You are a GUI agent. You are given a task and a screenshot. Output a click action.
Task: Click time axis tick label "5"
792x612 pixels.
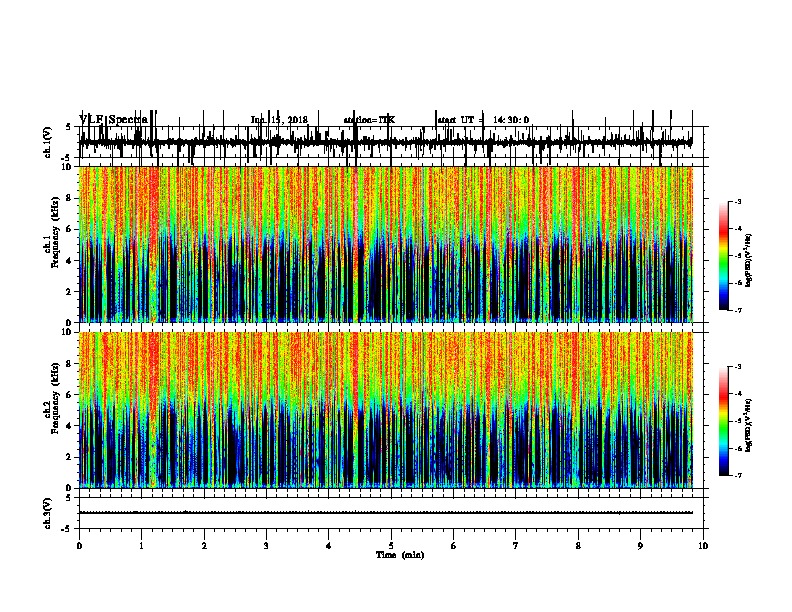391,546
